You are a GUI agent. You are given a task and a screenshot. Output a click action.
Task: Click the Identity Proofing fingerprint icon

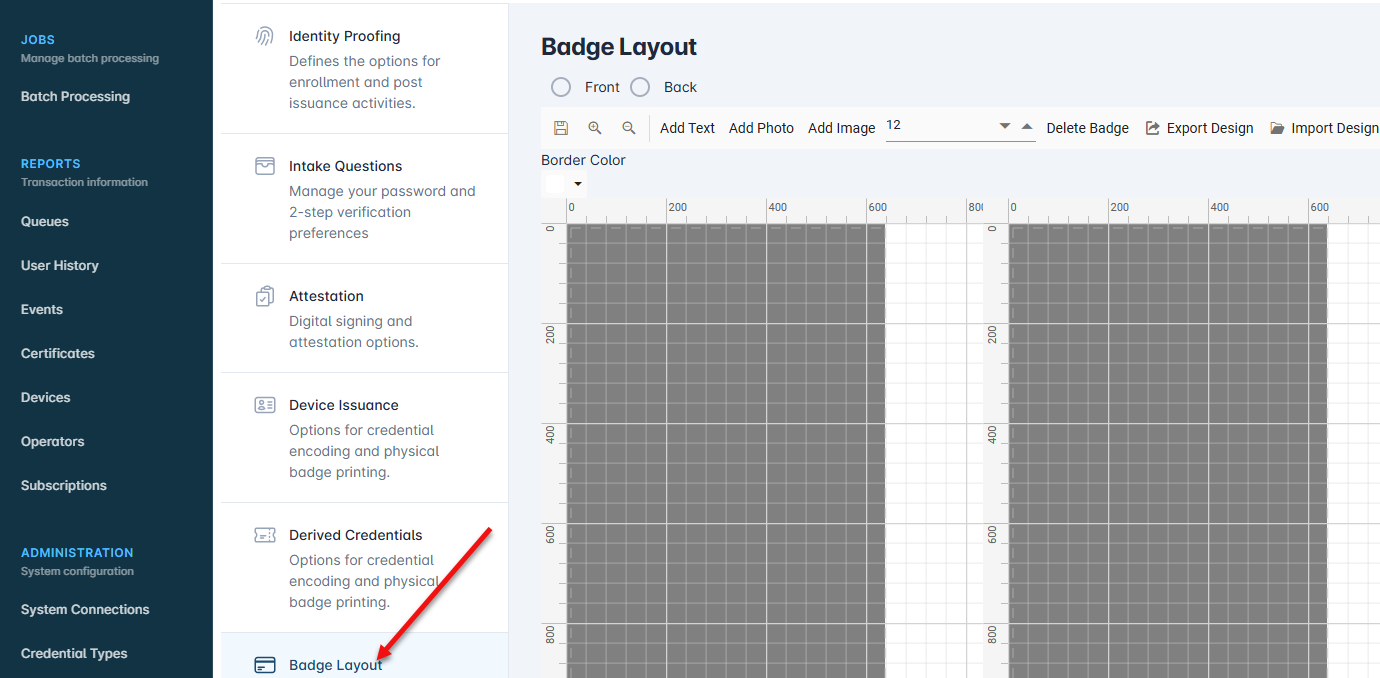265,36
